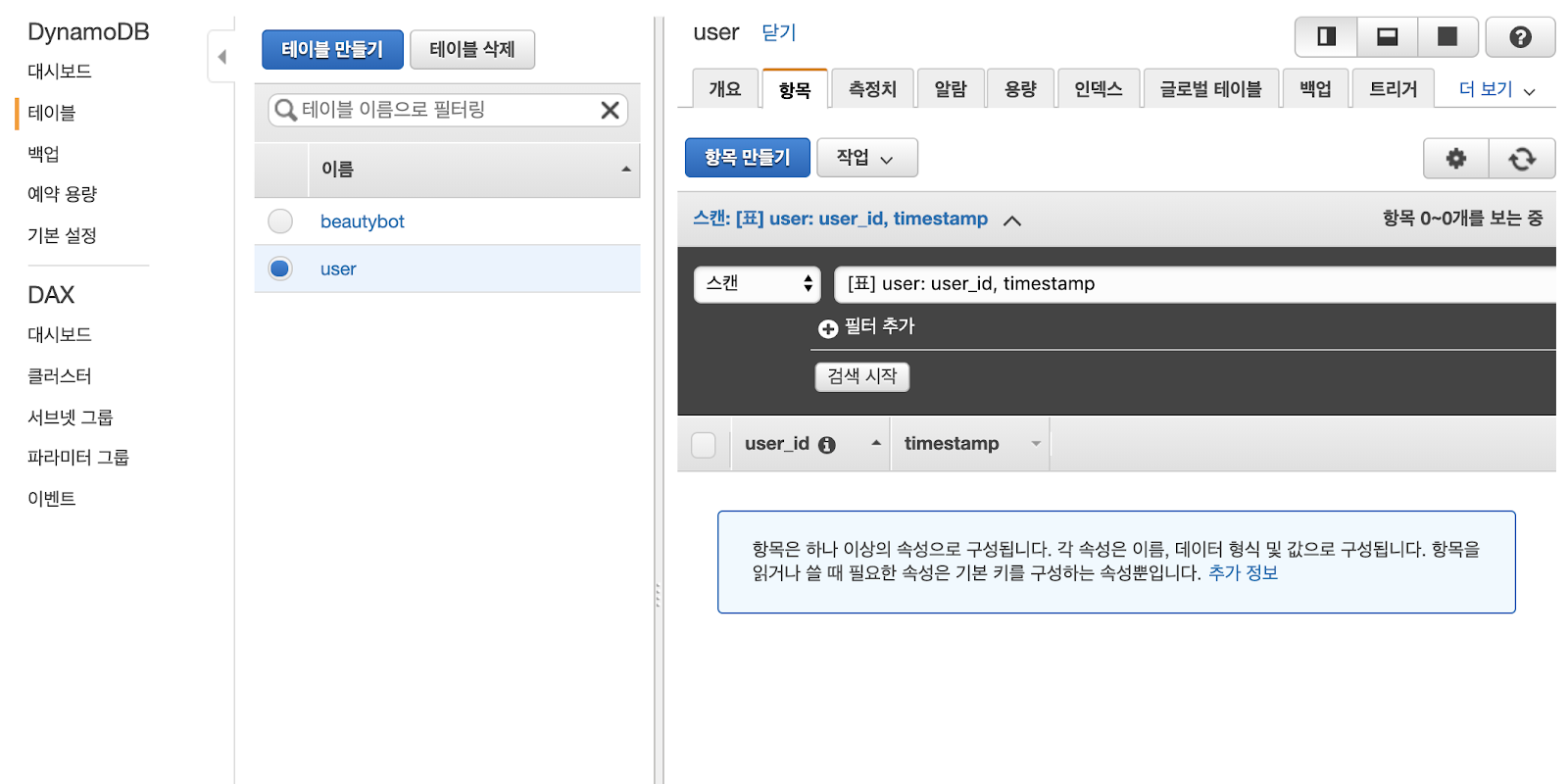Go to 테이블 in sidebar
Image resolution: width=1568 pixels, height=784 pixels.
tap(52, 113)
